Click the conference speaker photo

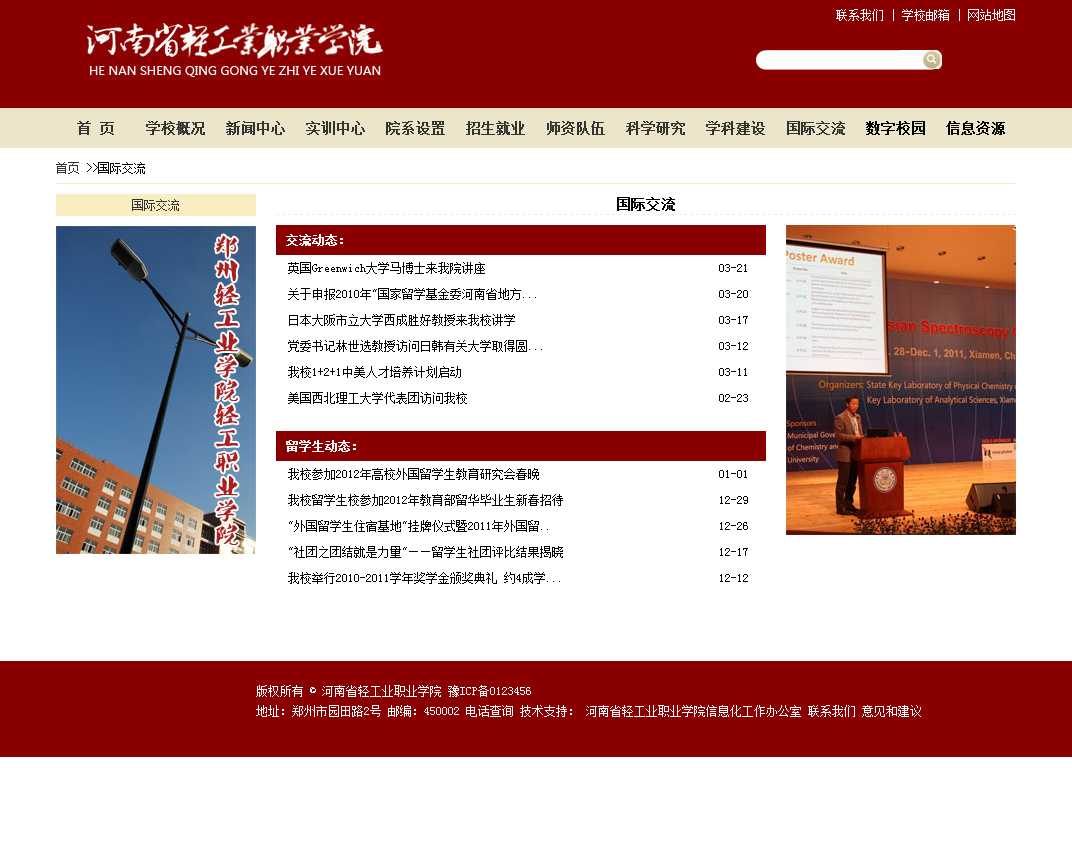[x=900, y=380]
